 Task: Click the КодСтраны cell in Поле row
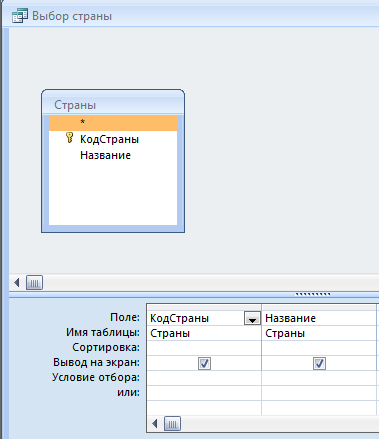(x=204, y=318)
